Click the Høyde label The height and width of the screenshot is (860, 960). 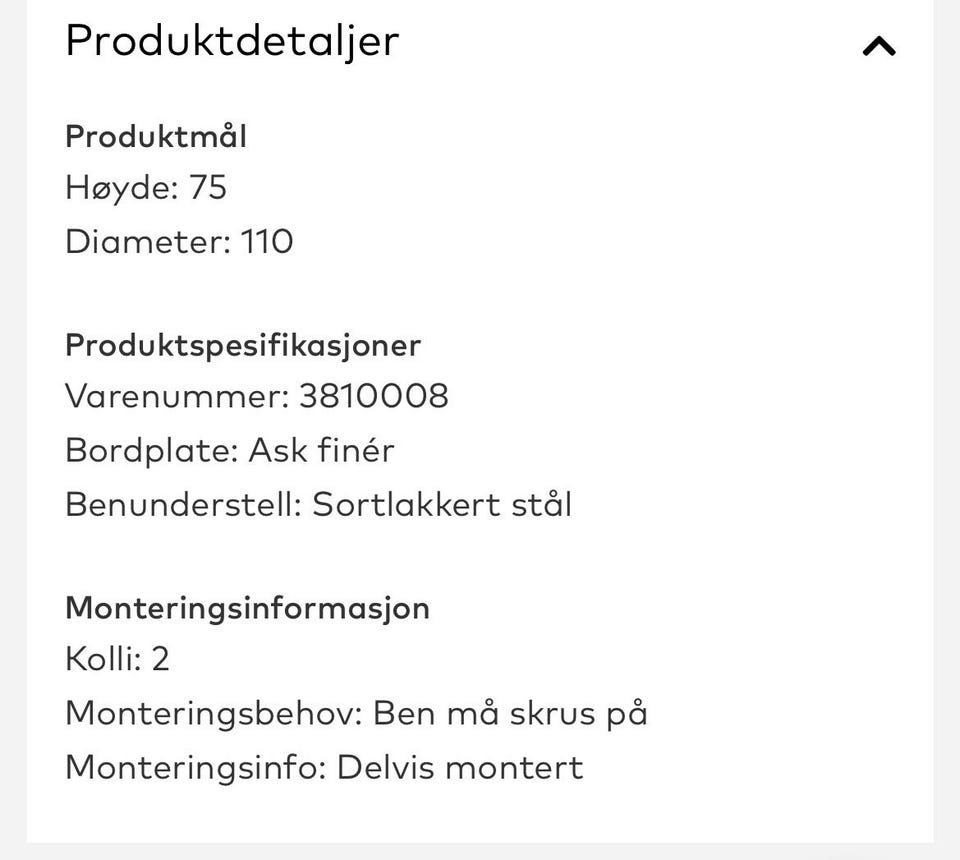[121, 188]
